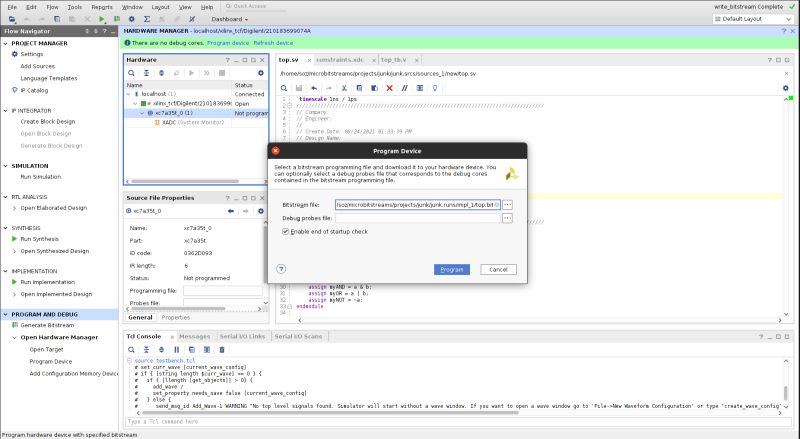
Task: Click the Program button
Action: tap(452, 270)
